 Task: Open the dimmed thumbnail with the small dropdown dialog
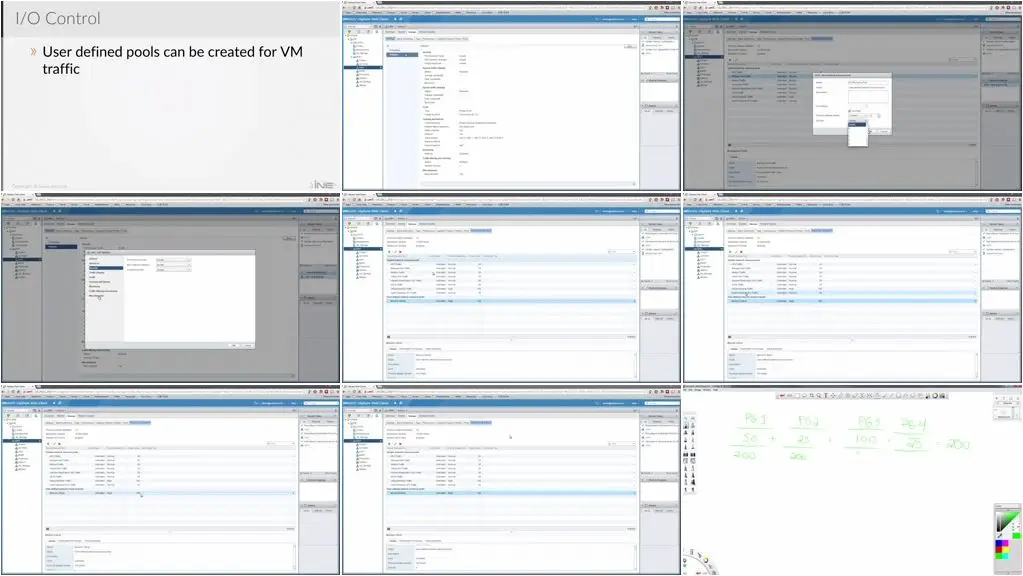pos(852,96)
